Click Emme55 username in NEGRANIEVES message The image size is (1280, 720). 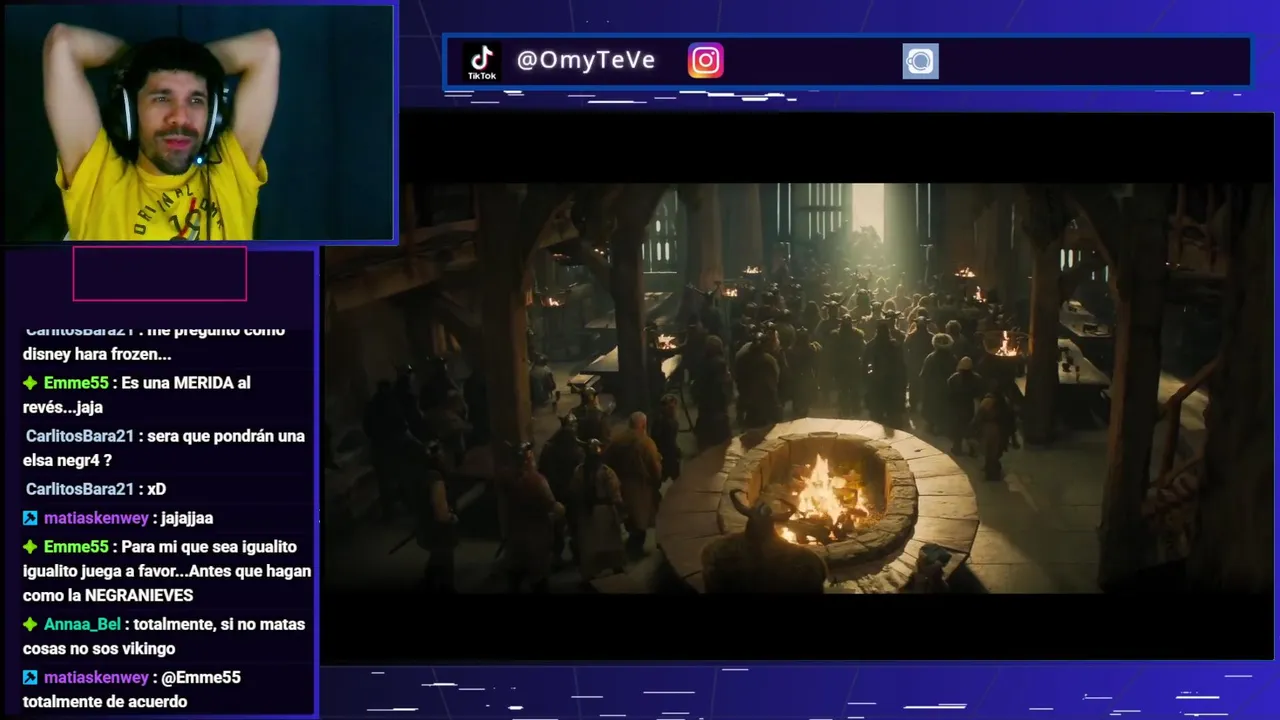coord(76,547)
